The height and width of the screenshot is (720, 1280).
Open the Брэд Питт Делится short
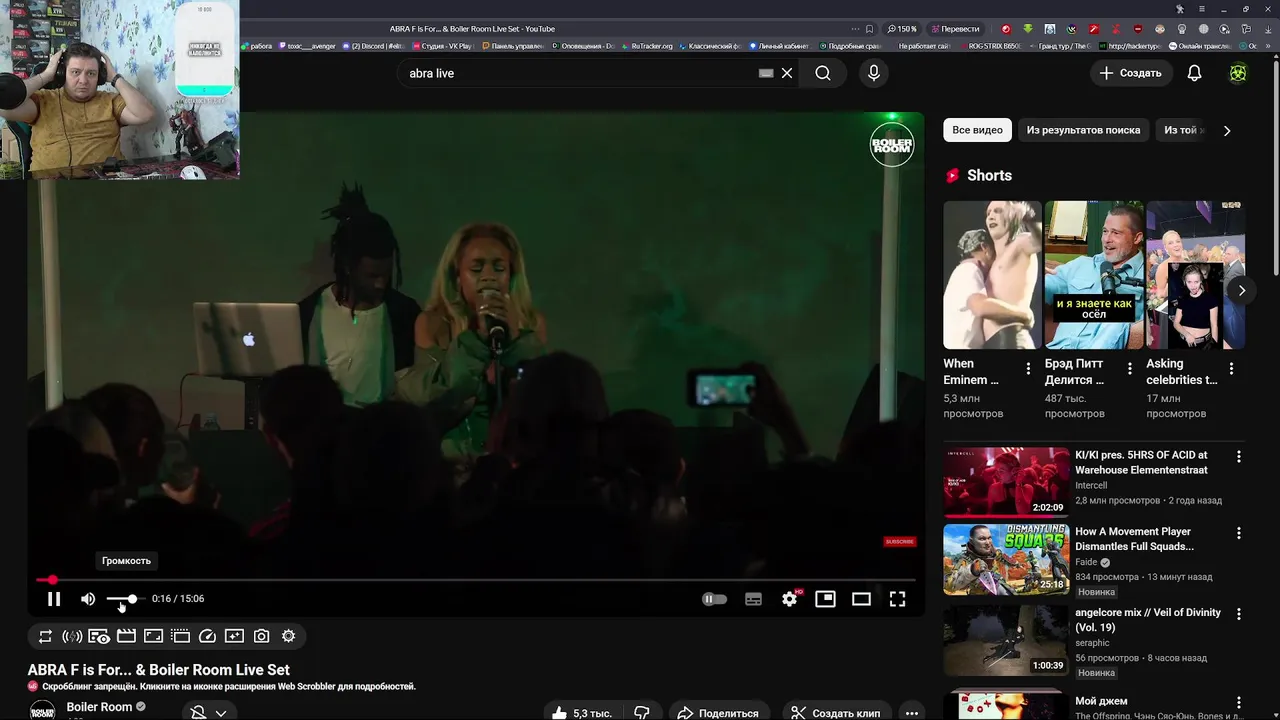1094,275
